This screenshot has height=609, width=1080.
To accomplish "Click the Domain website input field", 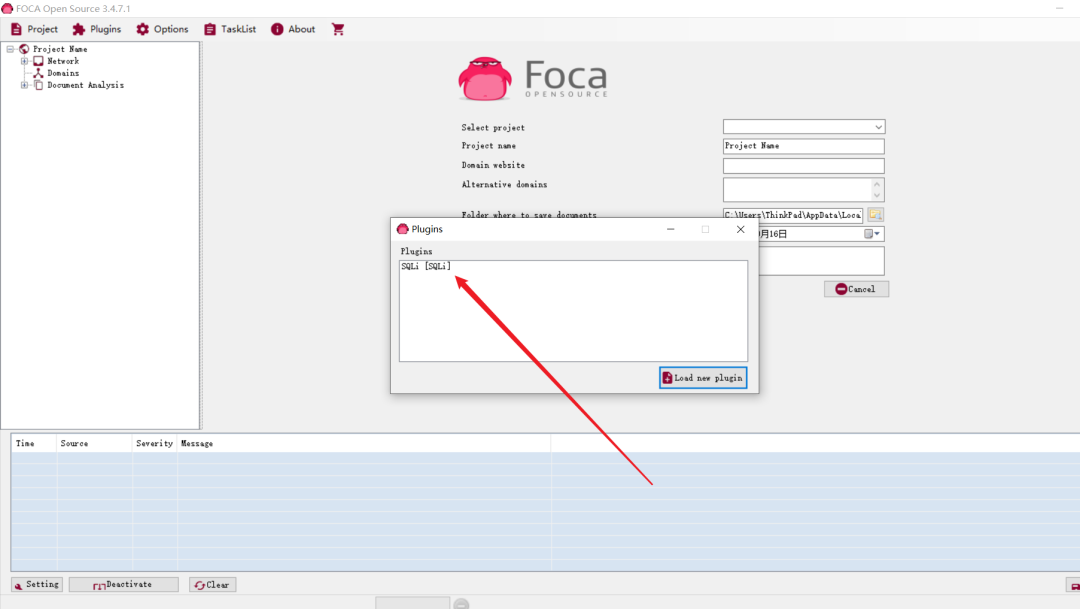I will [x=803, y=165].
